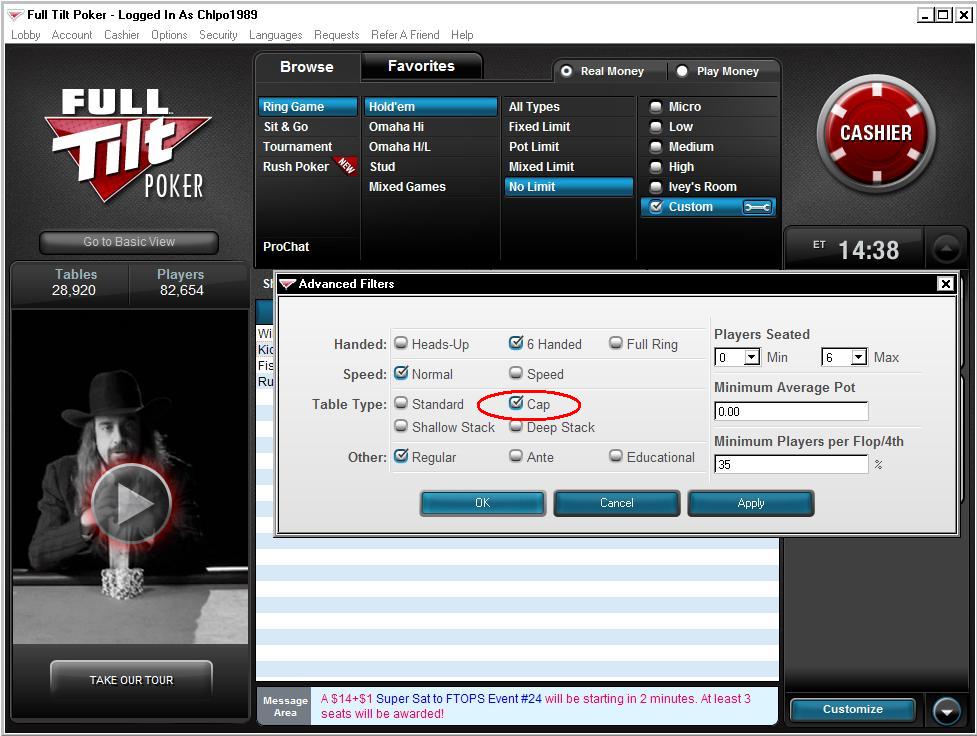The width and height of the screenshot is (977, 736).
Task: Click the red Cashier chip icon
Action: (876, 133)
